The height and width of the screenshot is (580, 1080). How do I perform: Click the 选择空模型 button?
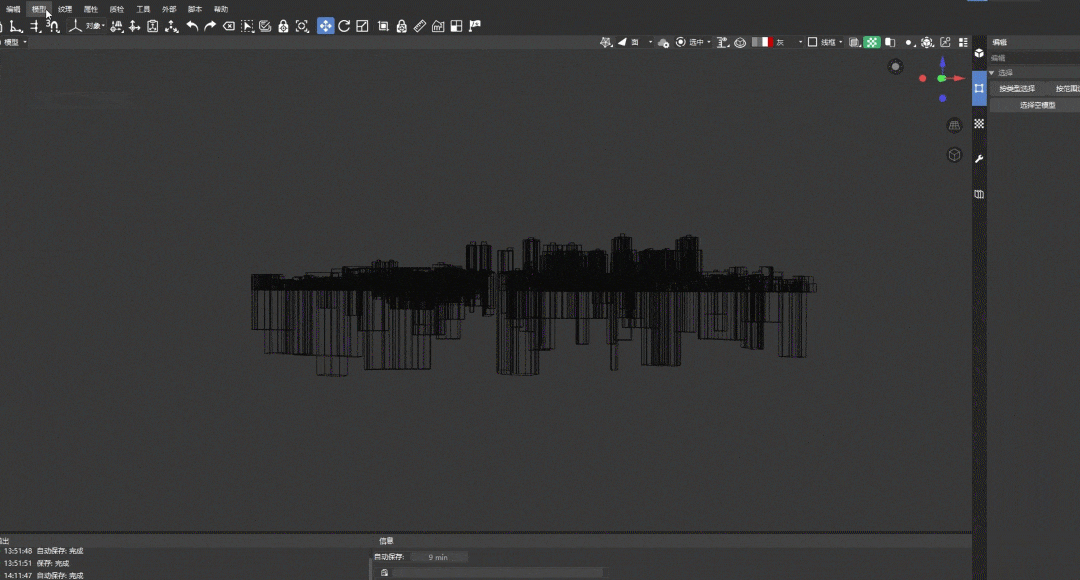tap(1037, 105)
